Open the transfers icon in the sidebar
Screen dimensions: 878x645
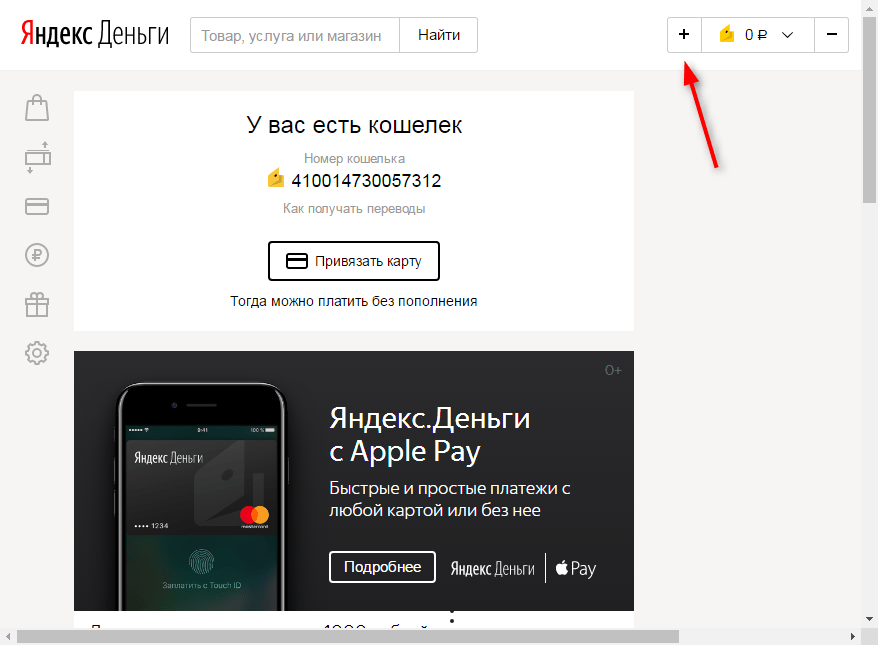[37, 157]
